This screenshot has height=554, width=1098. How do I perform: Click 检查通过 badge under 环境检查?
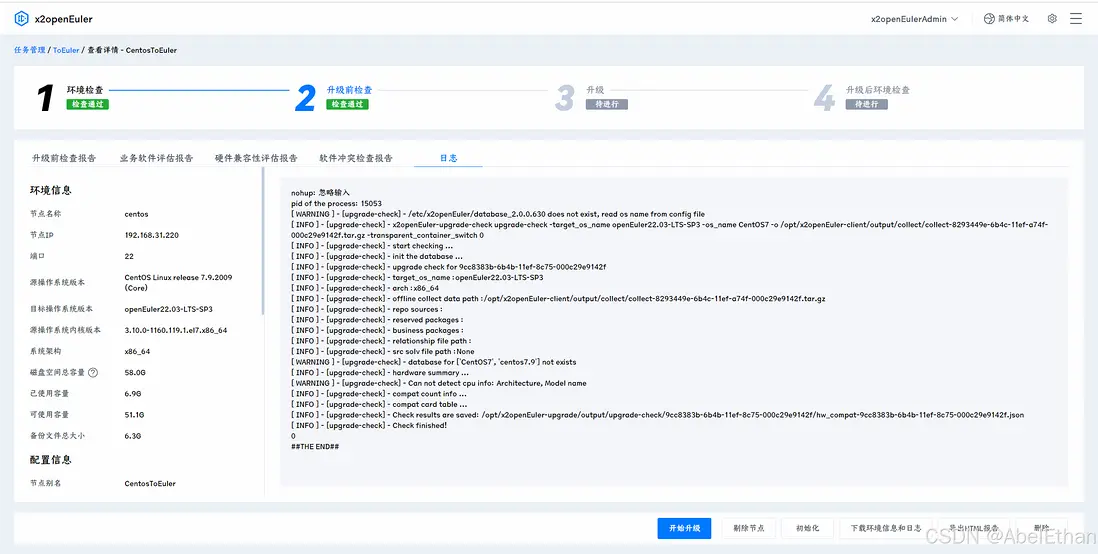pos(88,104)
